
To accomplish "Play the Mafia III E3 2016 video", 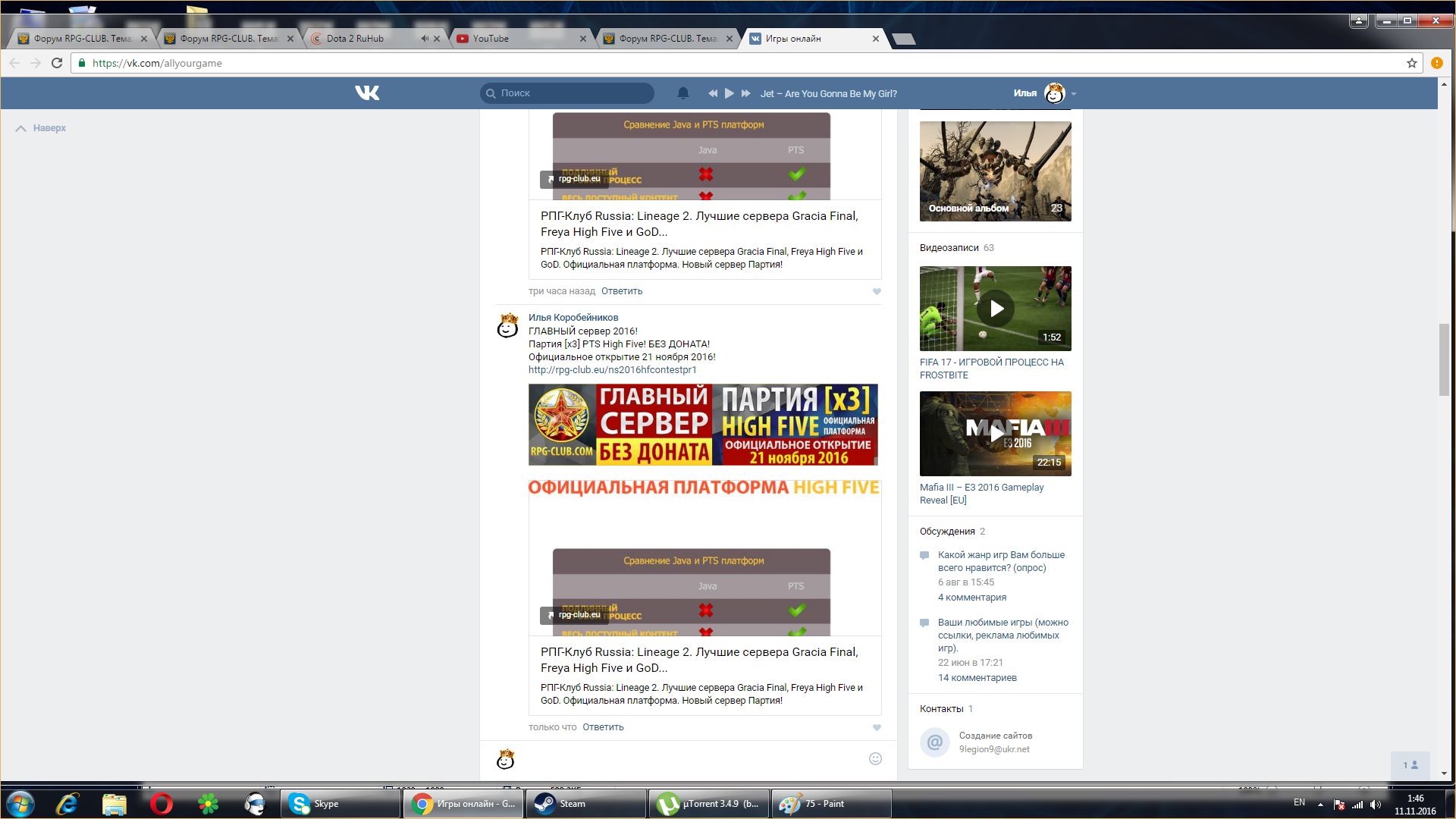I will point(996,434).
